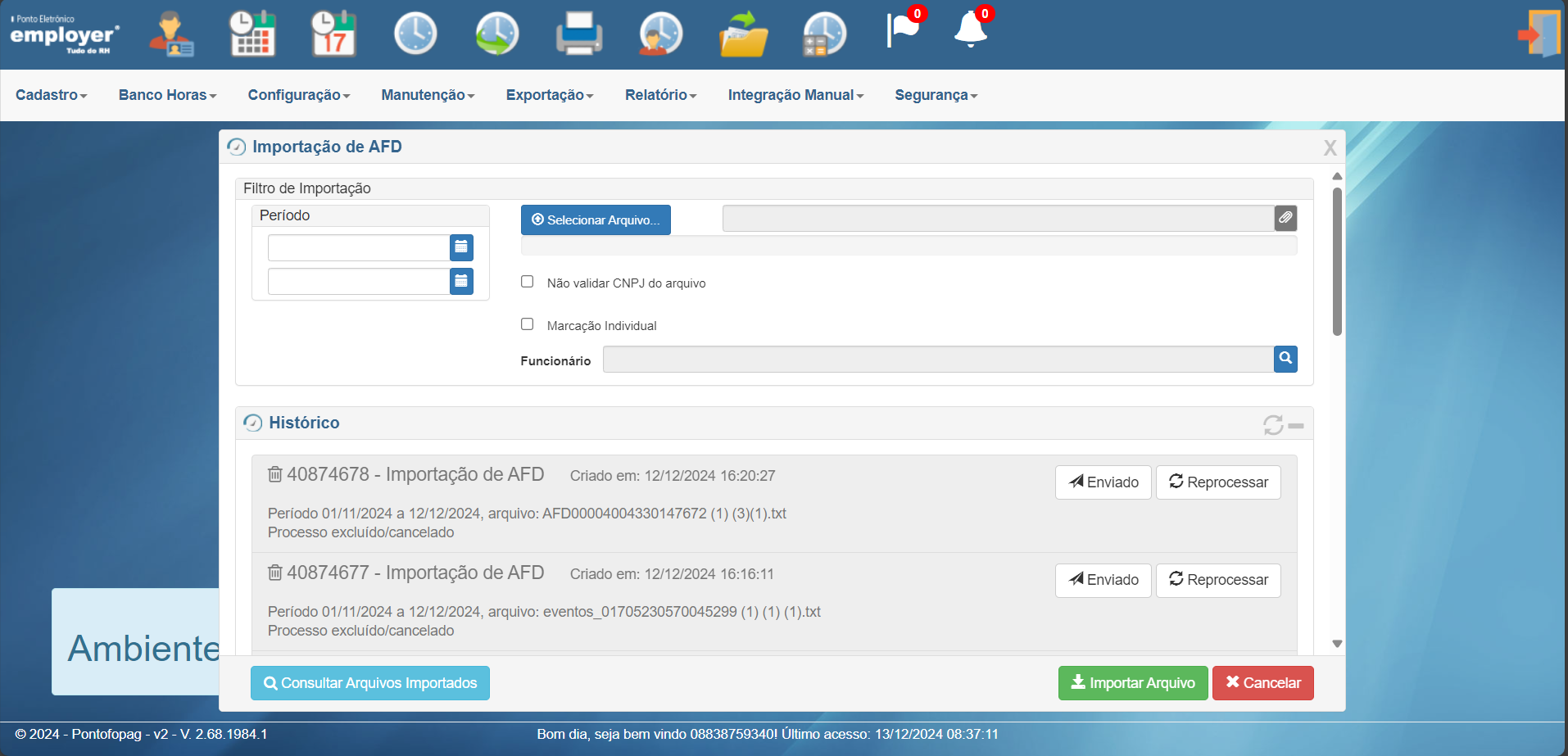This screenshot has width=1568, height=756.
Task: Open calendar picker for Período start date
Action: (x=461, y=247)
